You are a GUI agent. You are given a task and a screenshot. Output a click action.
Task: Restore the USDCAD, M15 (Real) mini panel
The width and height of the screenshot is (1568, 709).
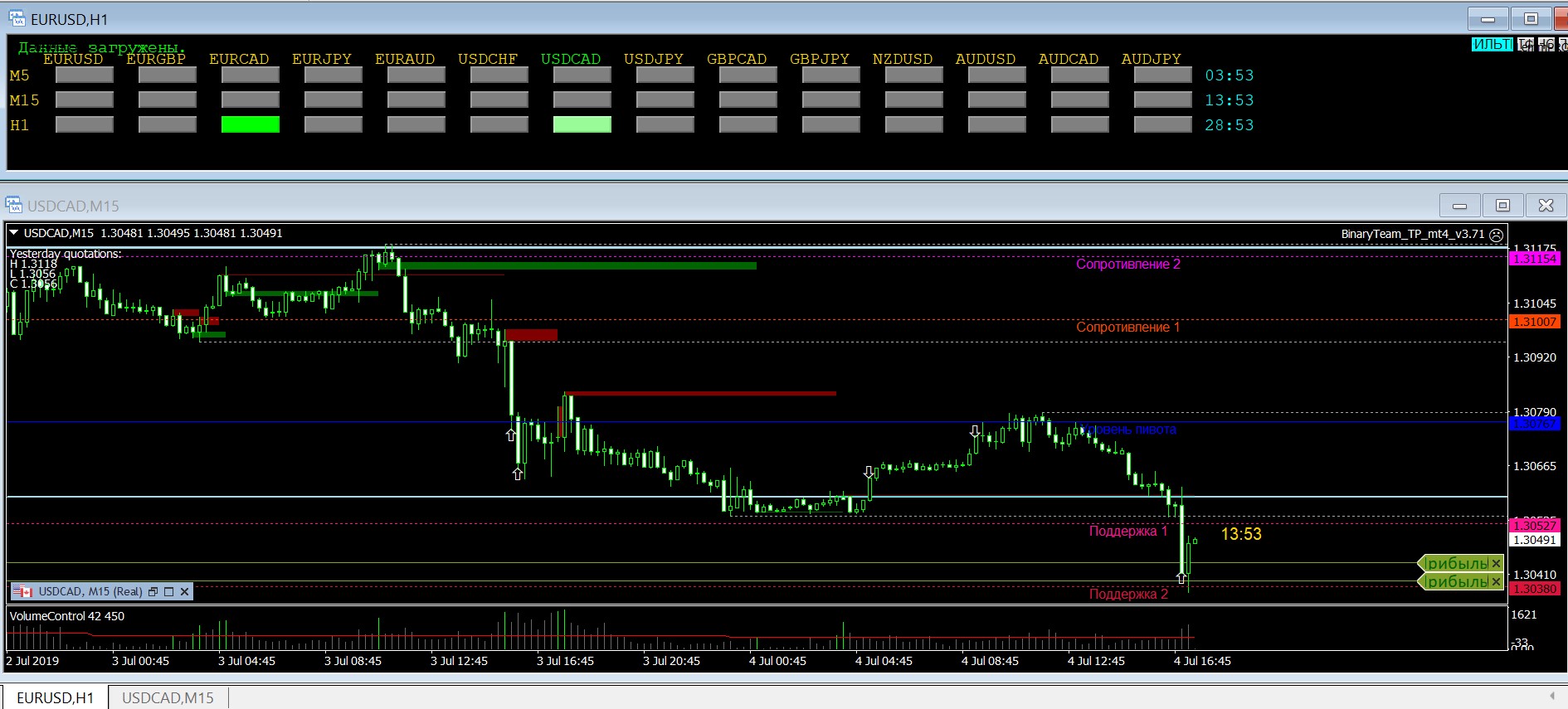pyautogui.click(x=153, y=591)
